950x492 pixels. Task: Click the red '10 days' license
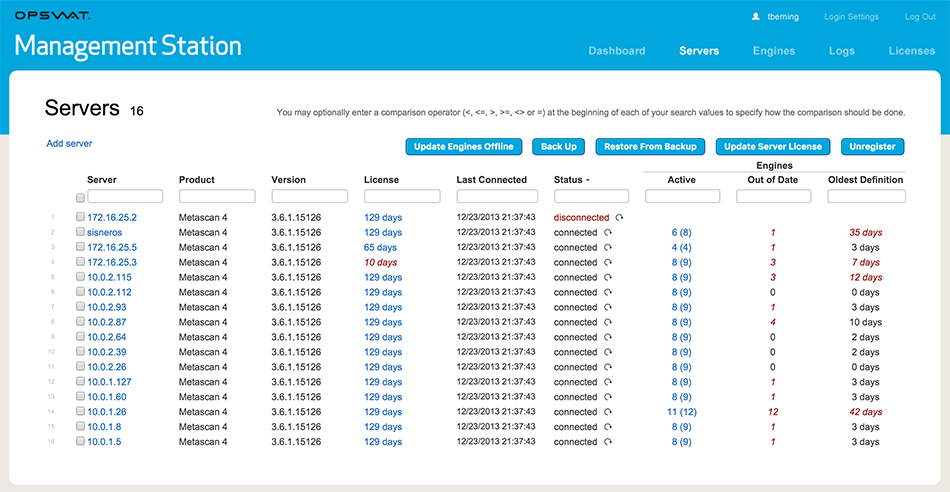click(380, 262)
